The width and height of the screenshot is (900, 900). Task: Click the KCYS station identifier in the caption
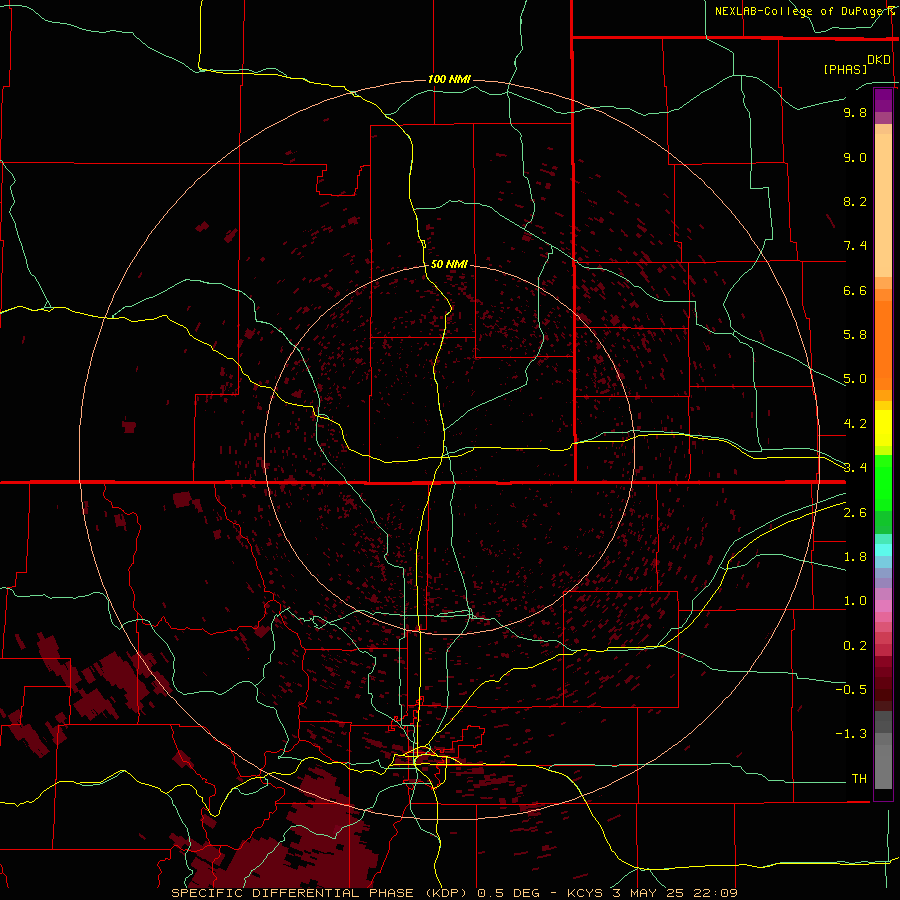(585, 893)
